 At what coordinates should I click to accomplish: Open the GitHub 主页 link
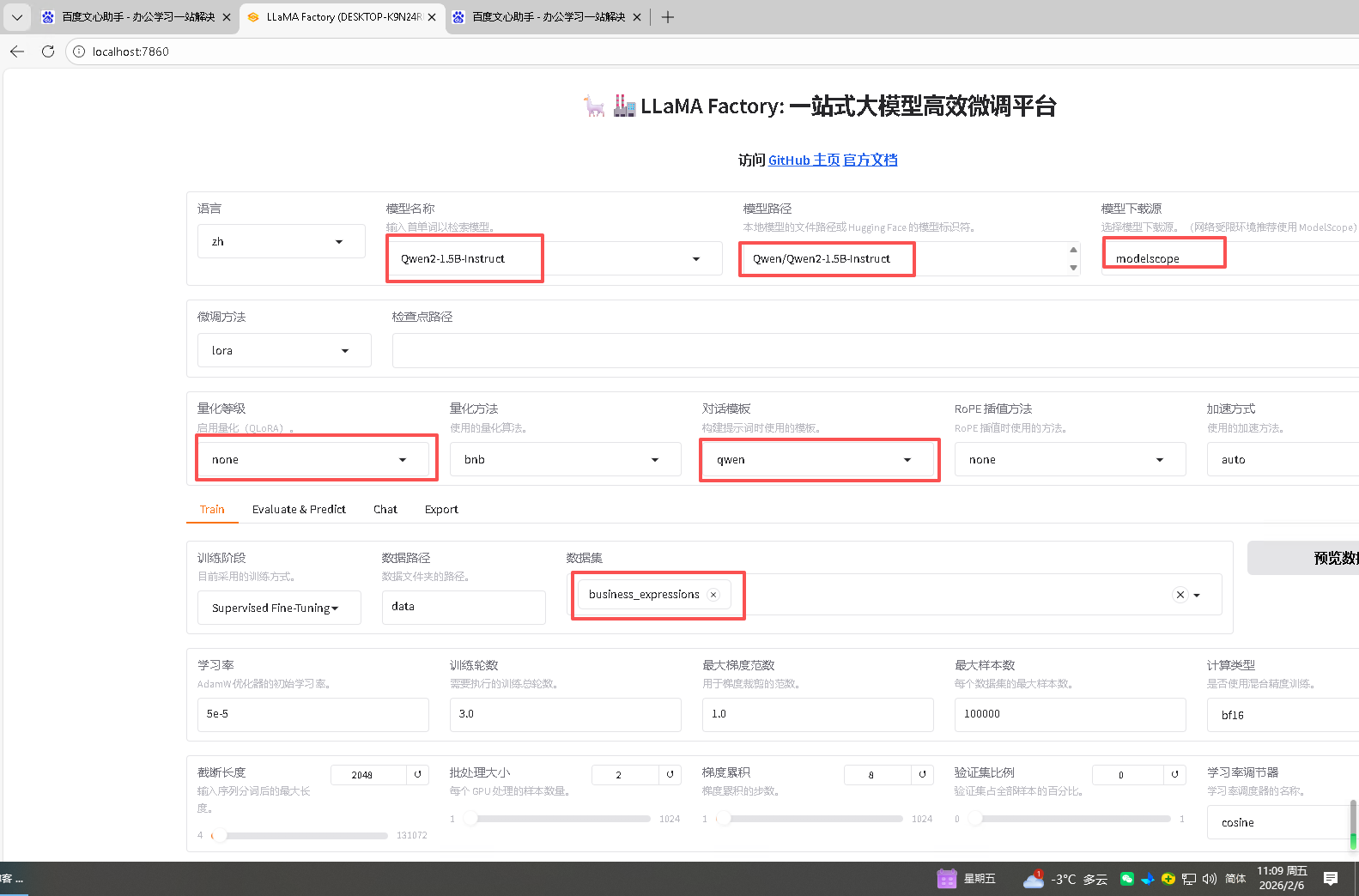[x=804, y=160]
